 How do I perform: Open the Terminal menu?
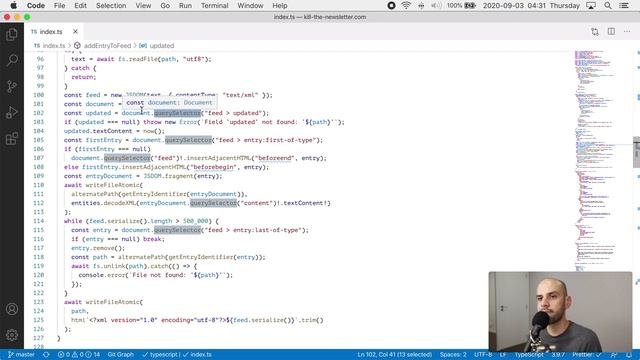pos(215,5)
